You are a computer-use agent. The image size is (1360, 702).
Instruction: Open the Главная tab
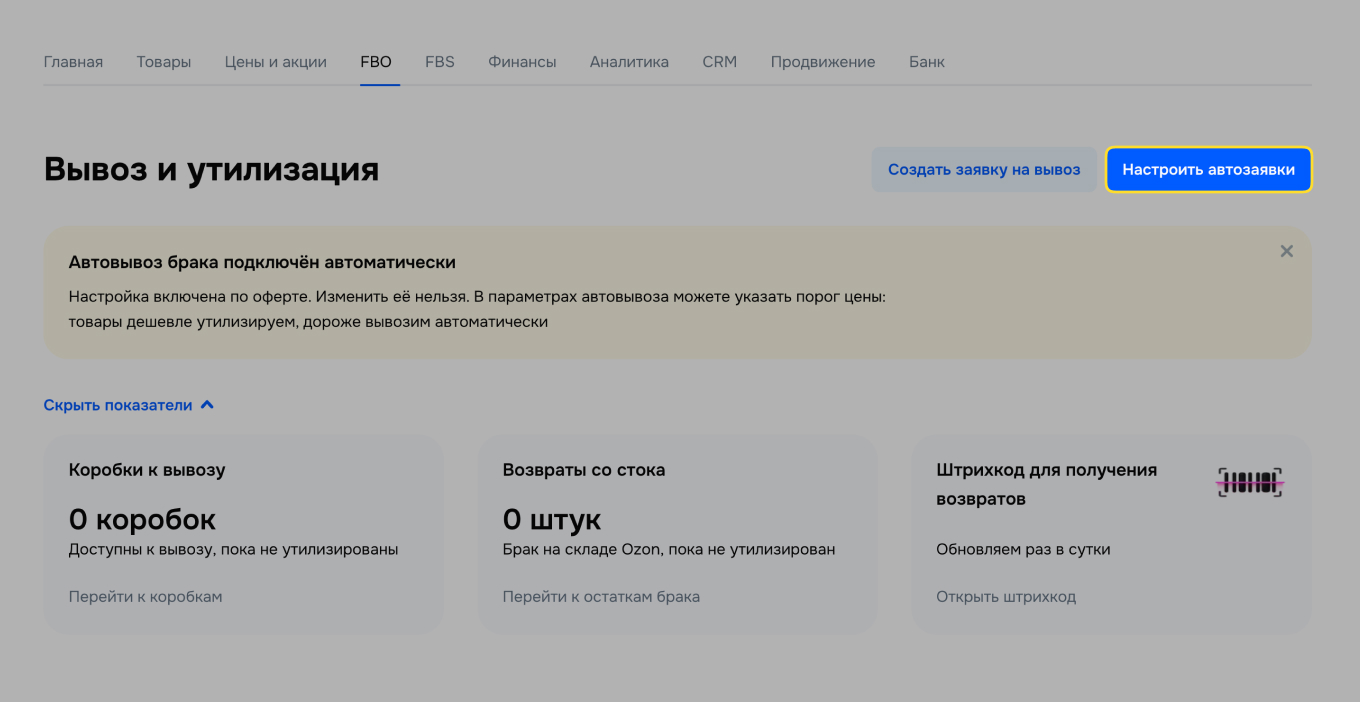[73, 61]
